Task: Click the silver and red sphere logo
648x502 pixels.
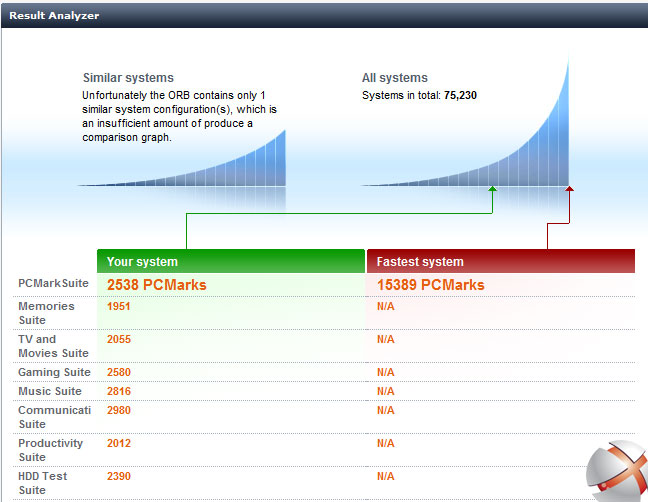Action: (617, 471)
